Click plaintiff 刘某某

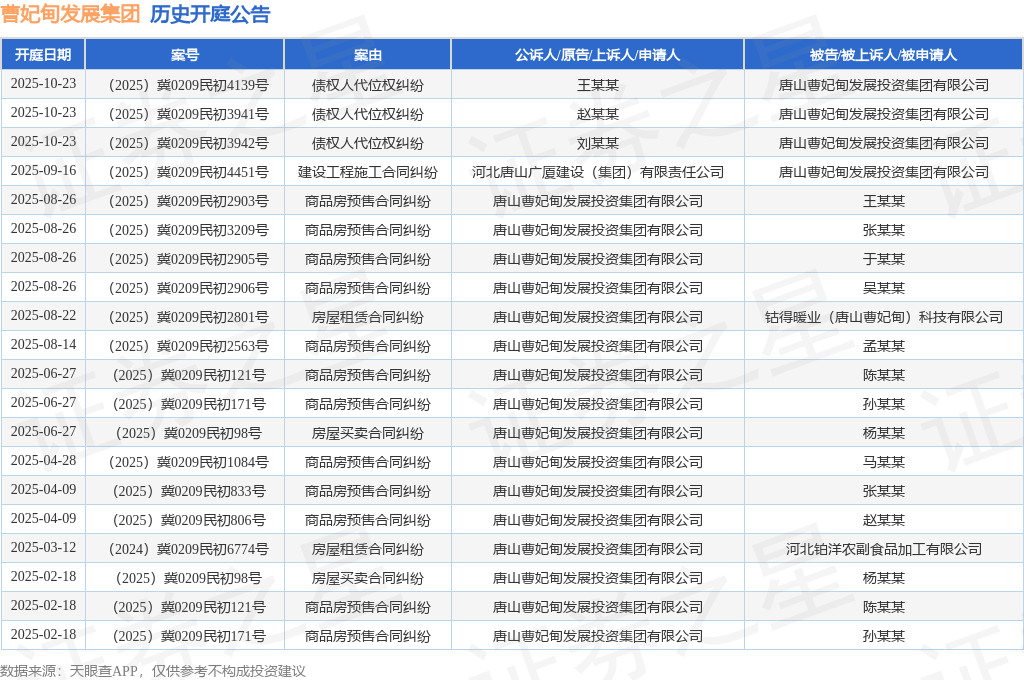(598, 143)
